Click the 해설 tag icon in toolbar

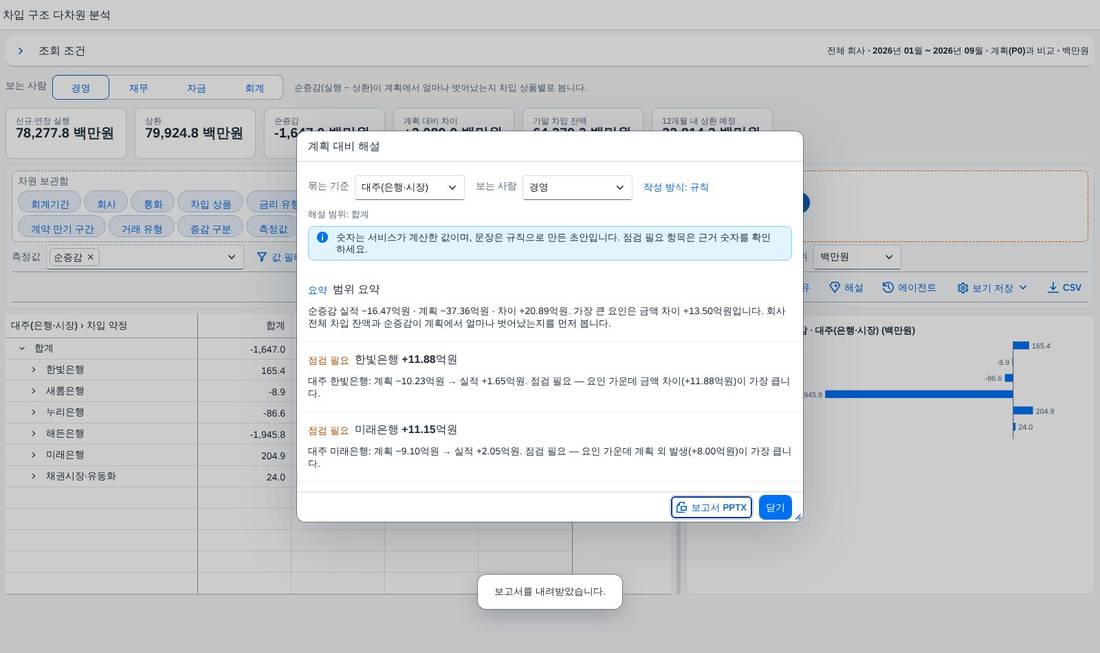pos(835,288)
